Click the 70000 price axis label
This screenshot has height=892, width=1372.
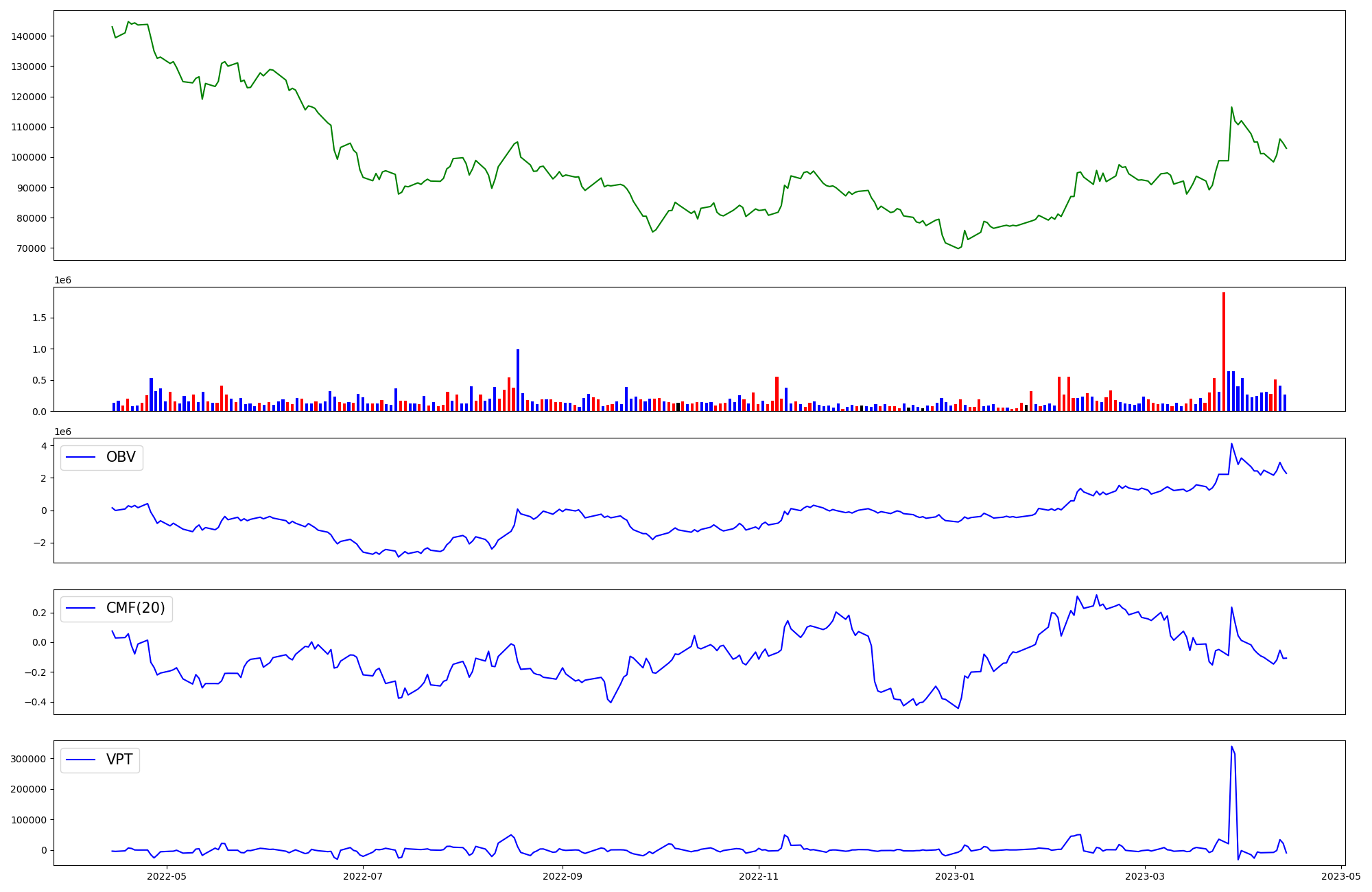[x=32, y=248]
